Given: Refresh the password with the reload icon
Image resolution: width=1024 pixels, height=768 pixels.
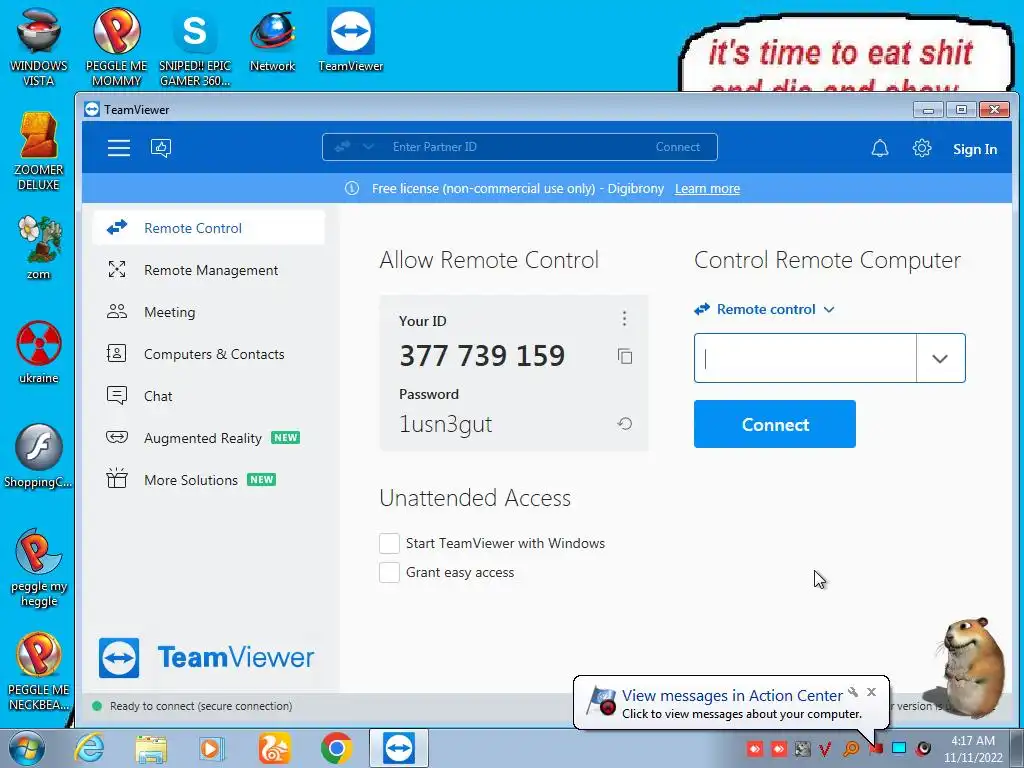Looking at the screenshot, I should pyautogui.click(x=624, y=424).
